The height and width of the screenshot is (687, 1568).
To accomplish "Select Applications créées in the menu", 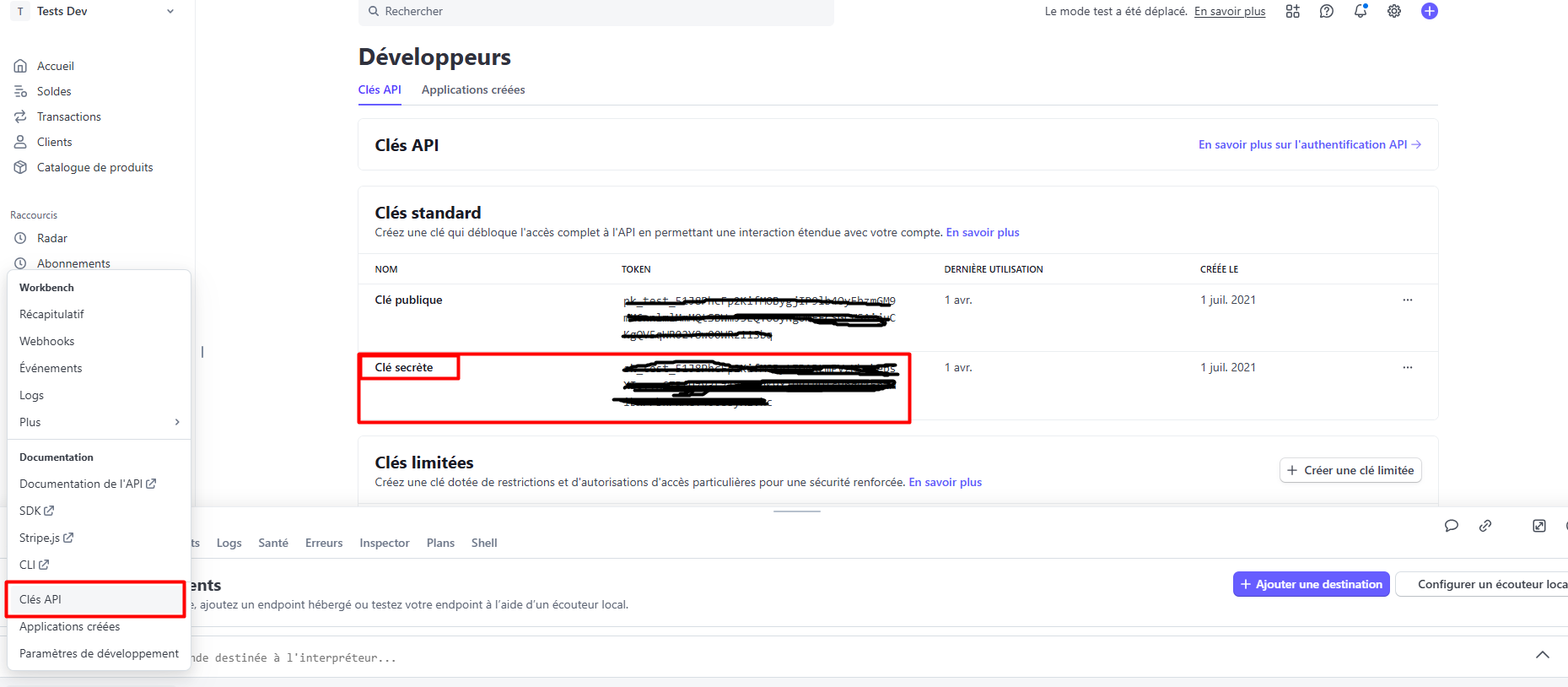I will point(69,626).
